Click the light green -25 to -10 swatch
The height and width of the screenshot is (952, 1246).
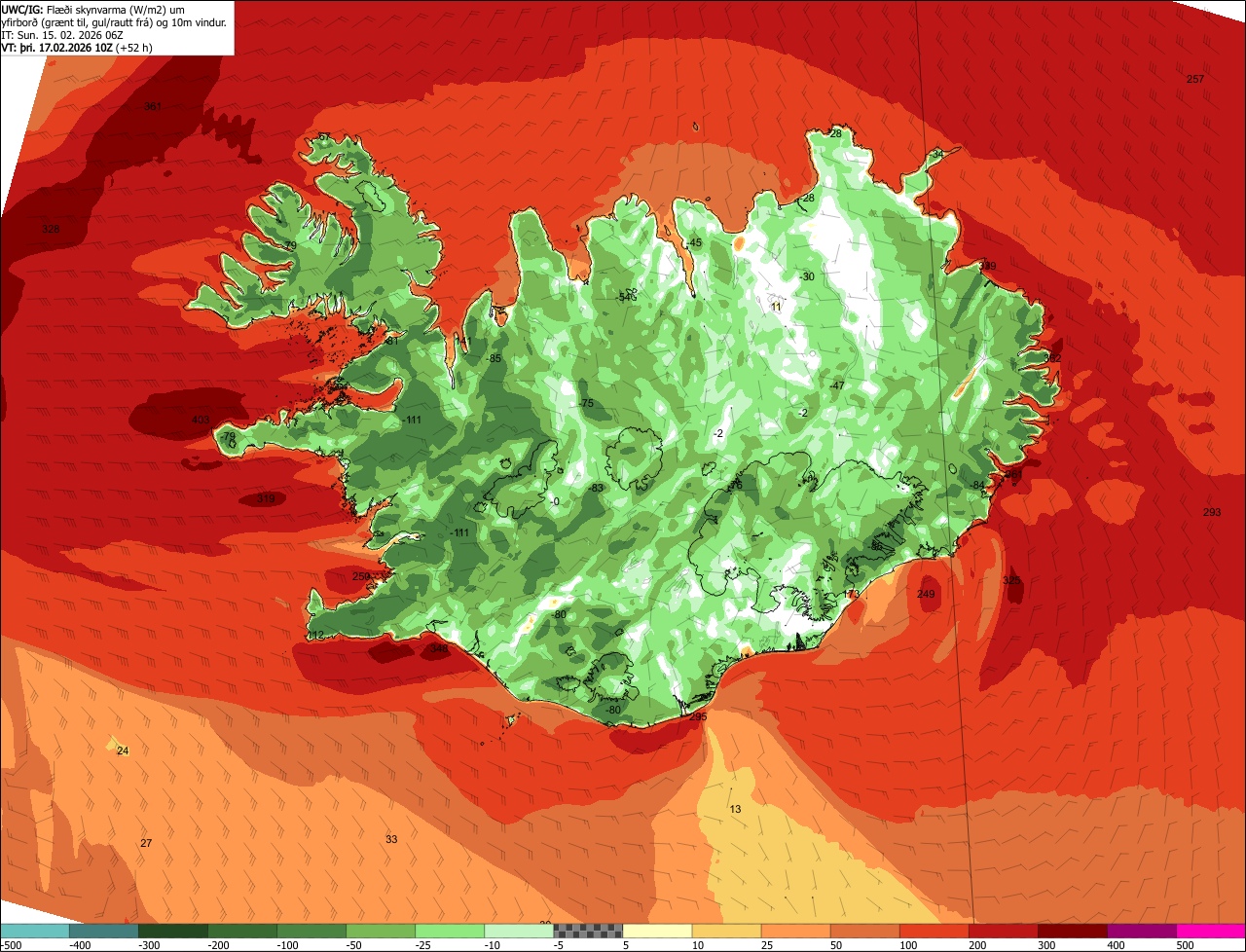point(449,931)
